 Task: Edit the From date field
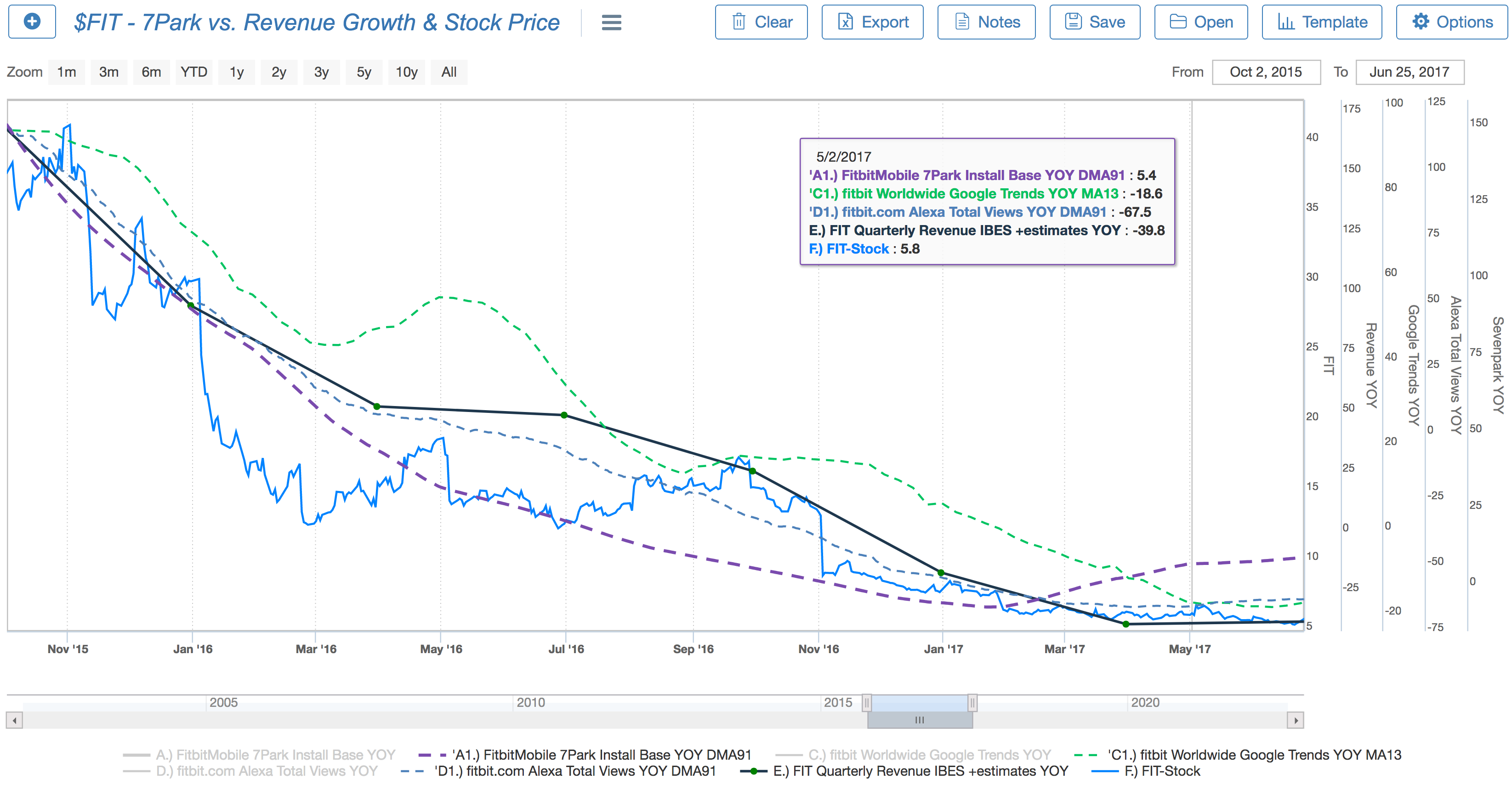click(1266, 72)
